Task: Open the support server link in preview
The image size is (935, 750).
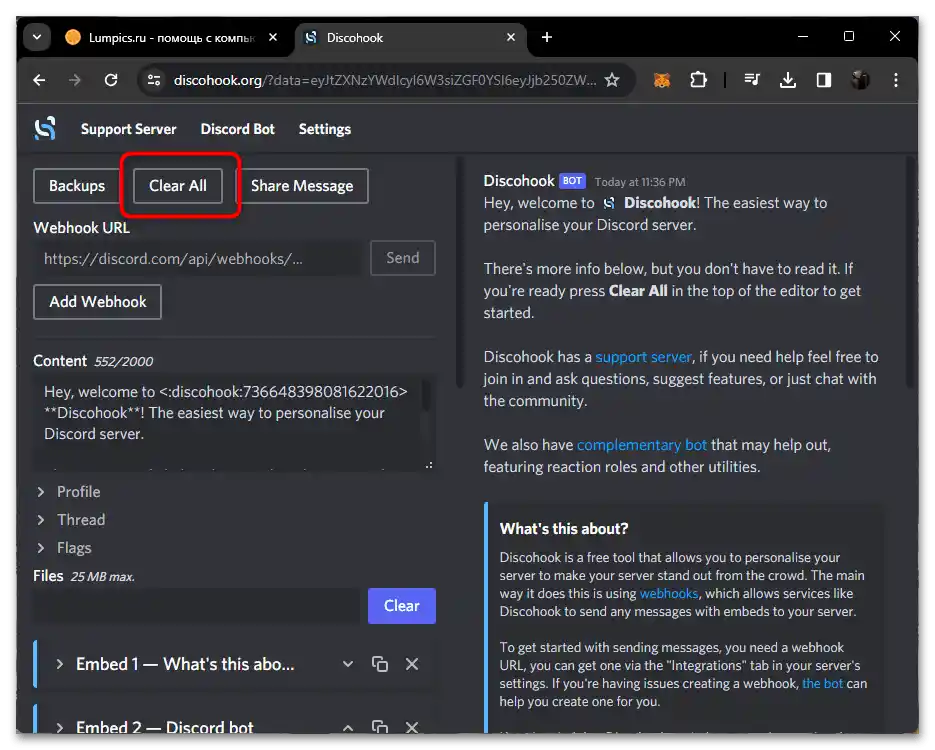Action: pyautogui.click(x=643, y=357)
